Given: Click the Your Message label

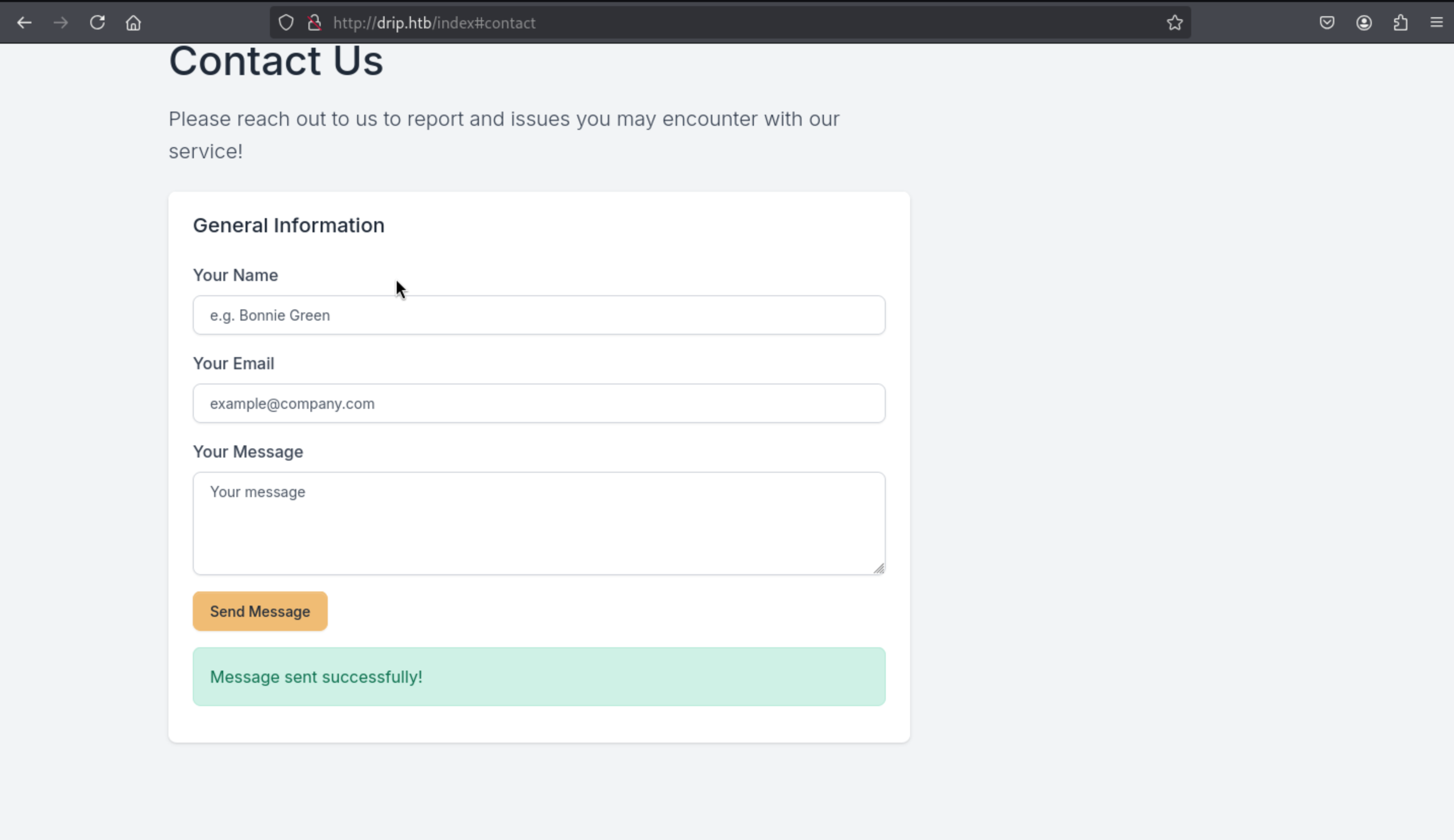Looking at the screenshot, I should pyautogui.click(x=248, y=452).
